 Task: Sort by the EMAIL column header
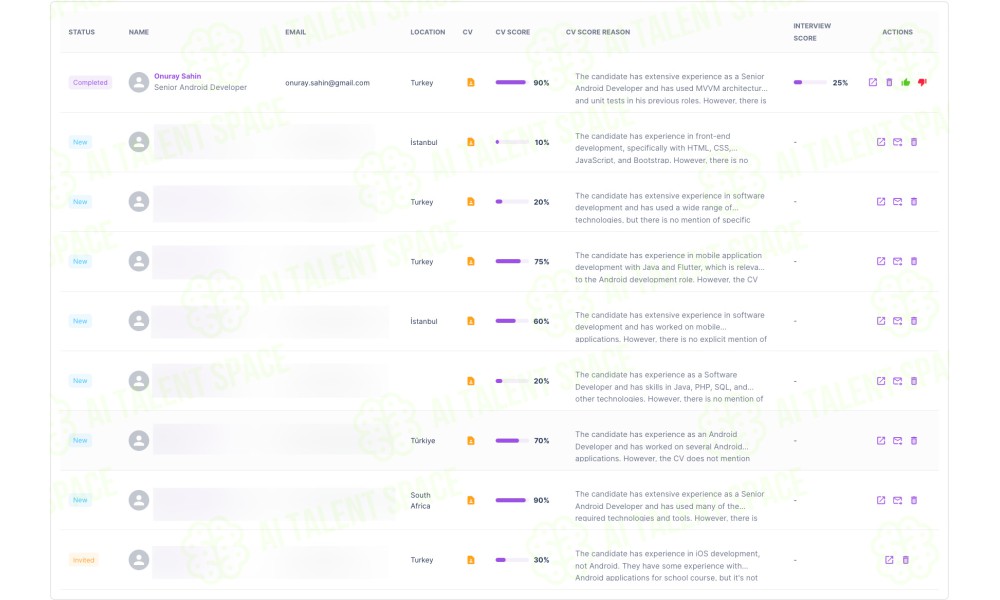[295, 32]
